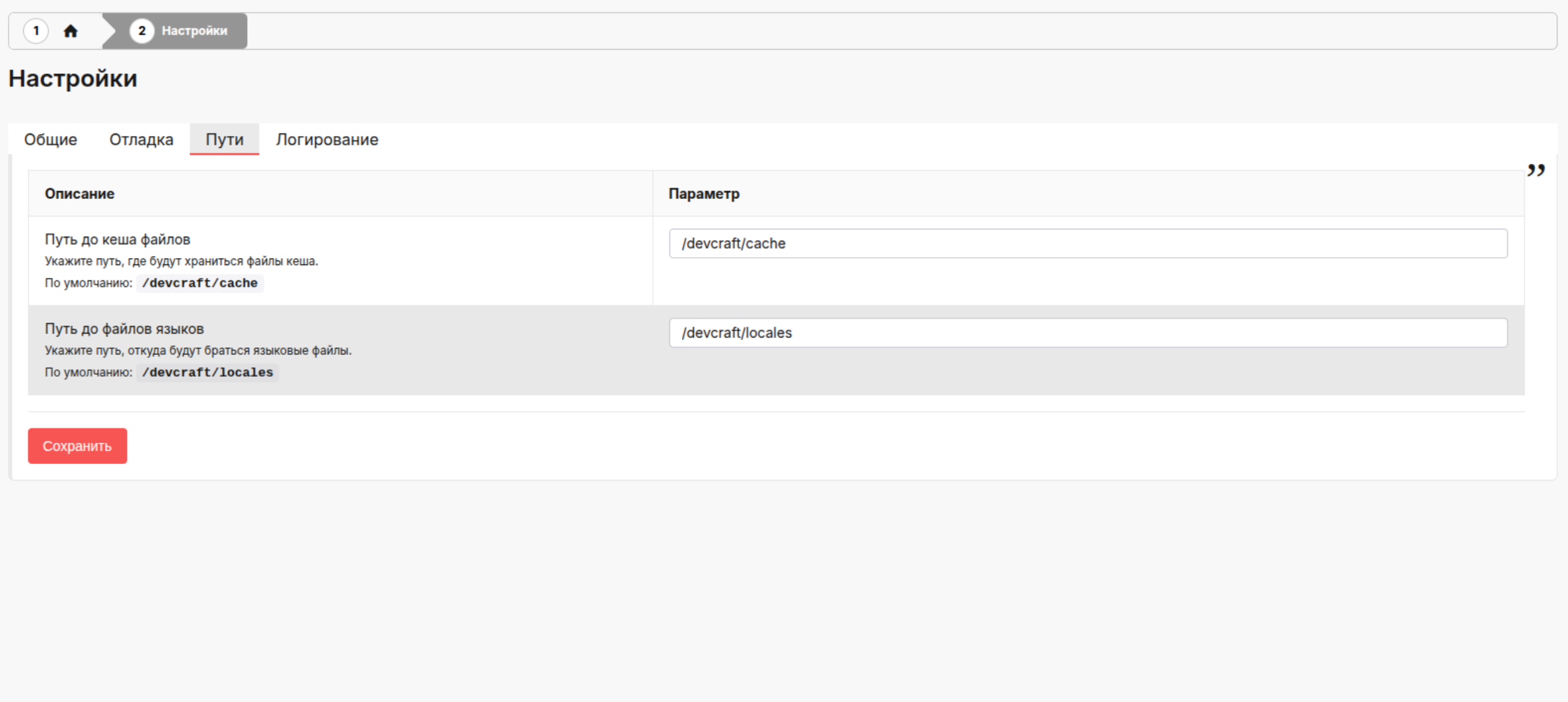Click the Описание column header

click(x=79, y=194)
